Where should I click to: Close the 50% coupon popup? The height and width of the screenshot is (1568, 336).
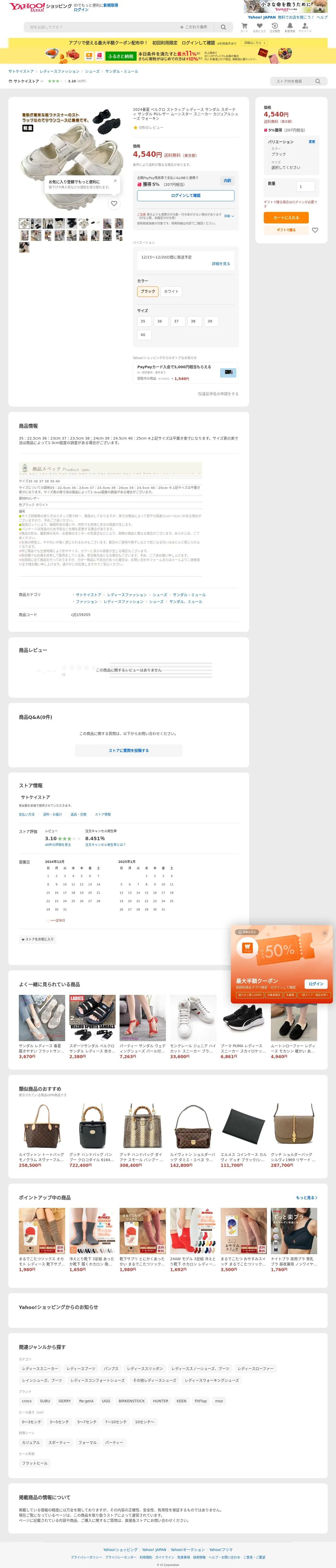point(324,933)
